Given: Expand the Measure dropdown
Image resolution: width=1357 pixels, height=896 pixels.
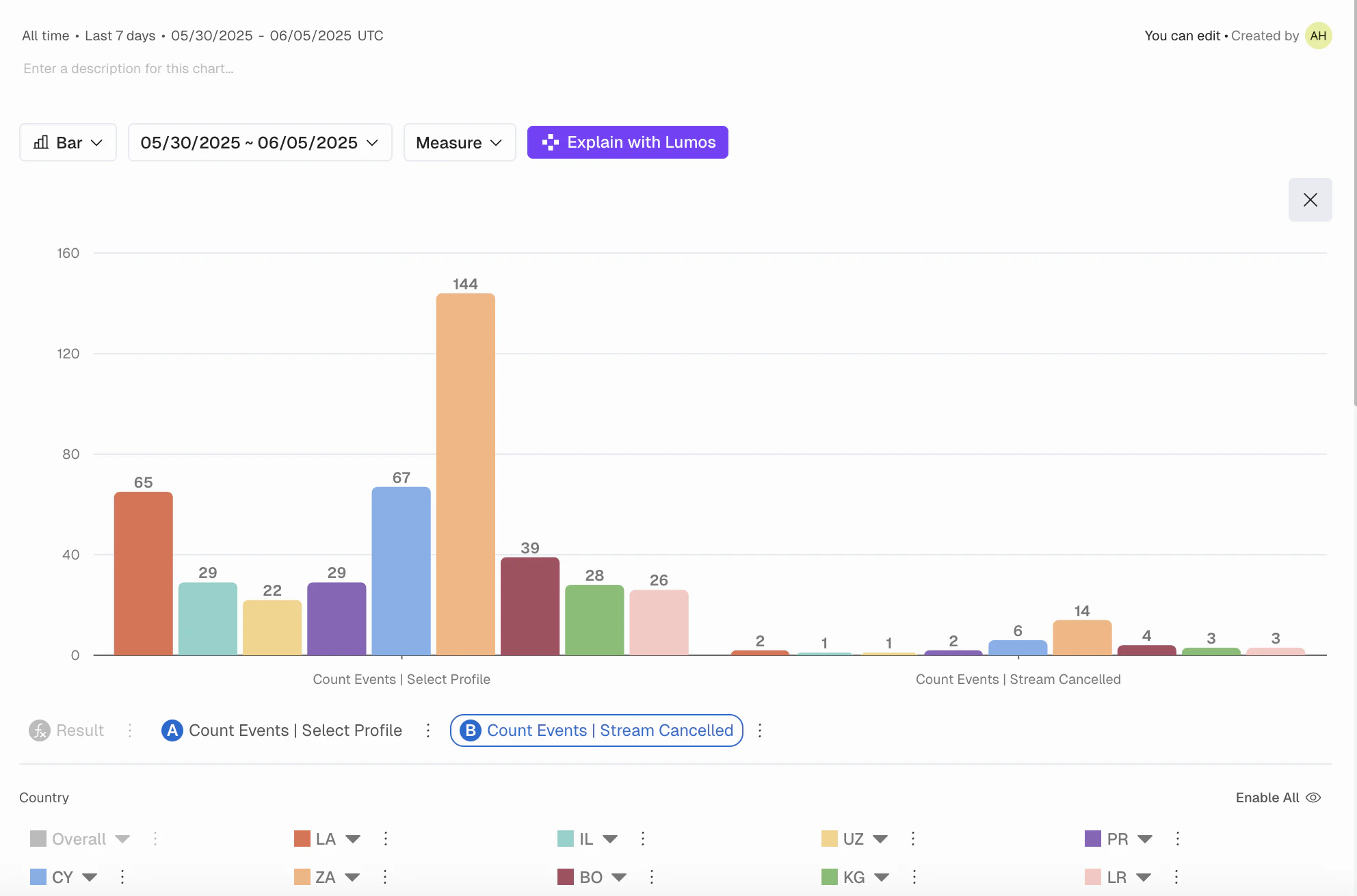Looking at the screenshot, I should [x=460, y=142].
